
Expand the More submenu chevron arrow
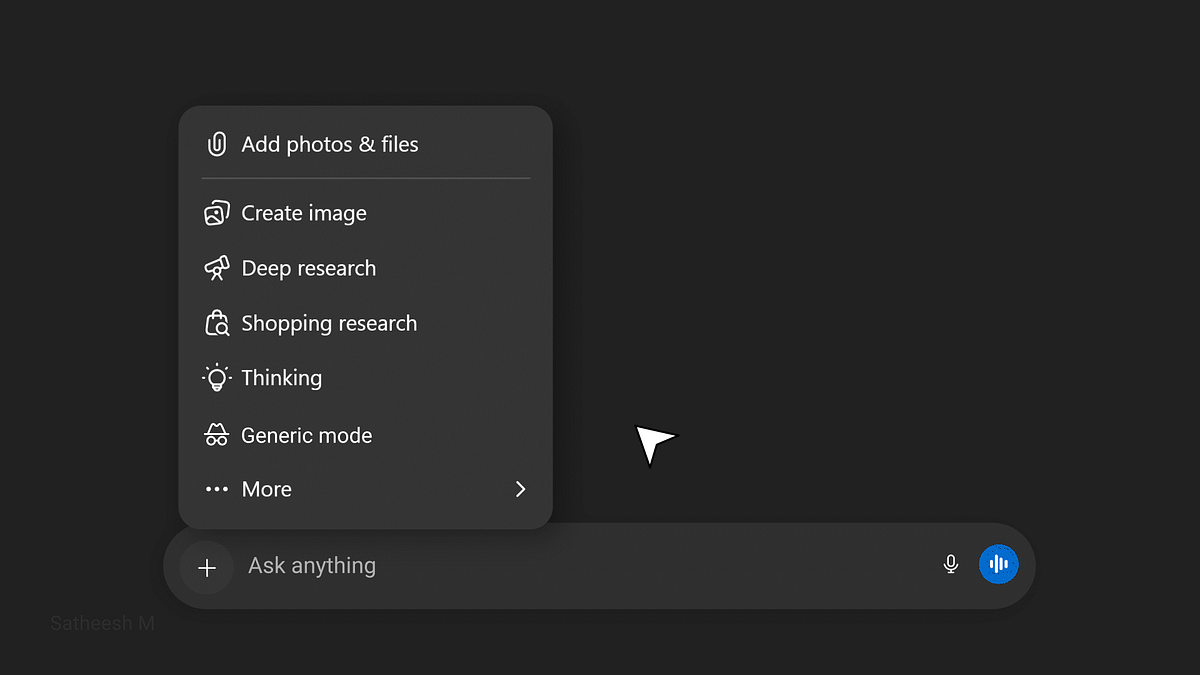pos(520,489)
